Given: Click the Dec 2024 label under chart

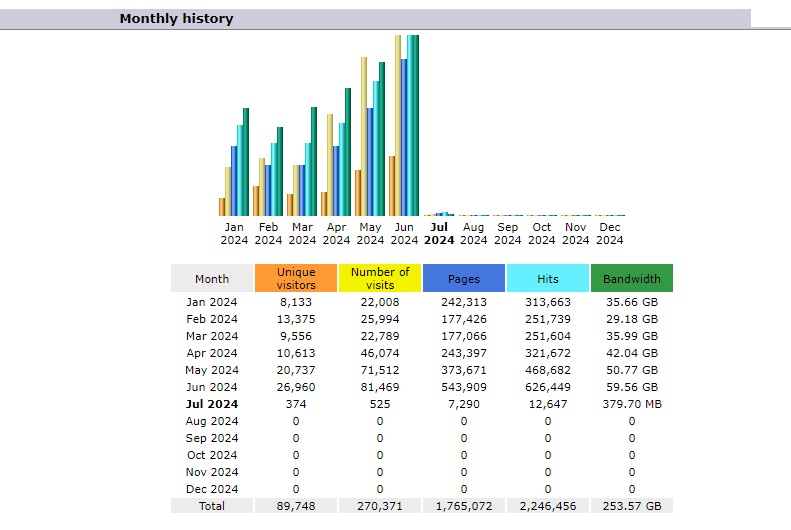Looking at the screenshot, I should (x=609, y=233).
